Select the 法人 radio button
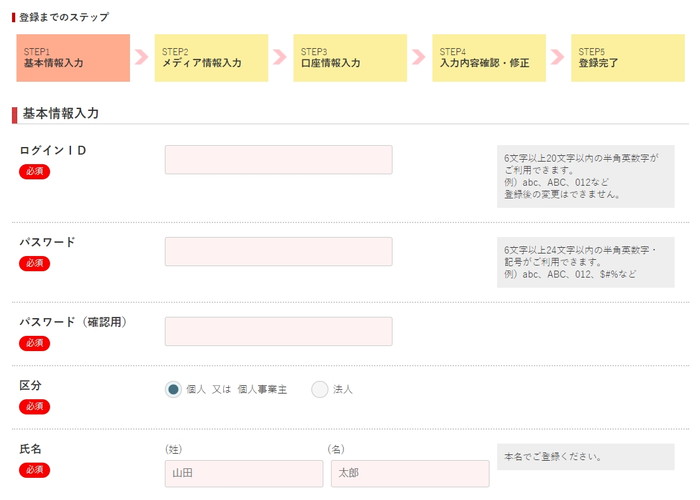This screenshot has width=700, height=500. pos(320,389)
